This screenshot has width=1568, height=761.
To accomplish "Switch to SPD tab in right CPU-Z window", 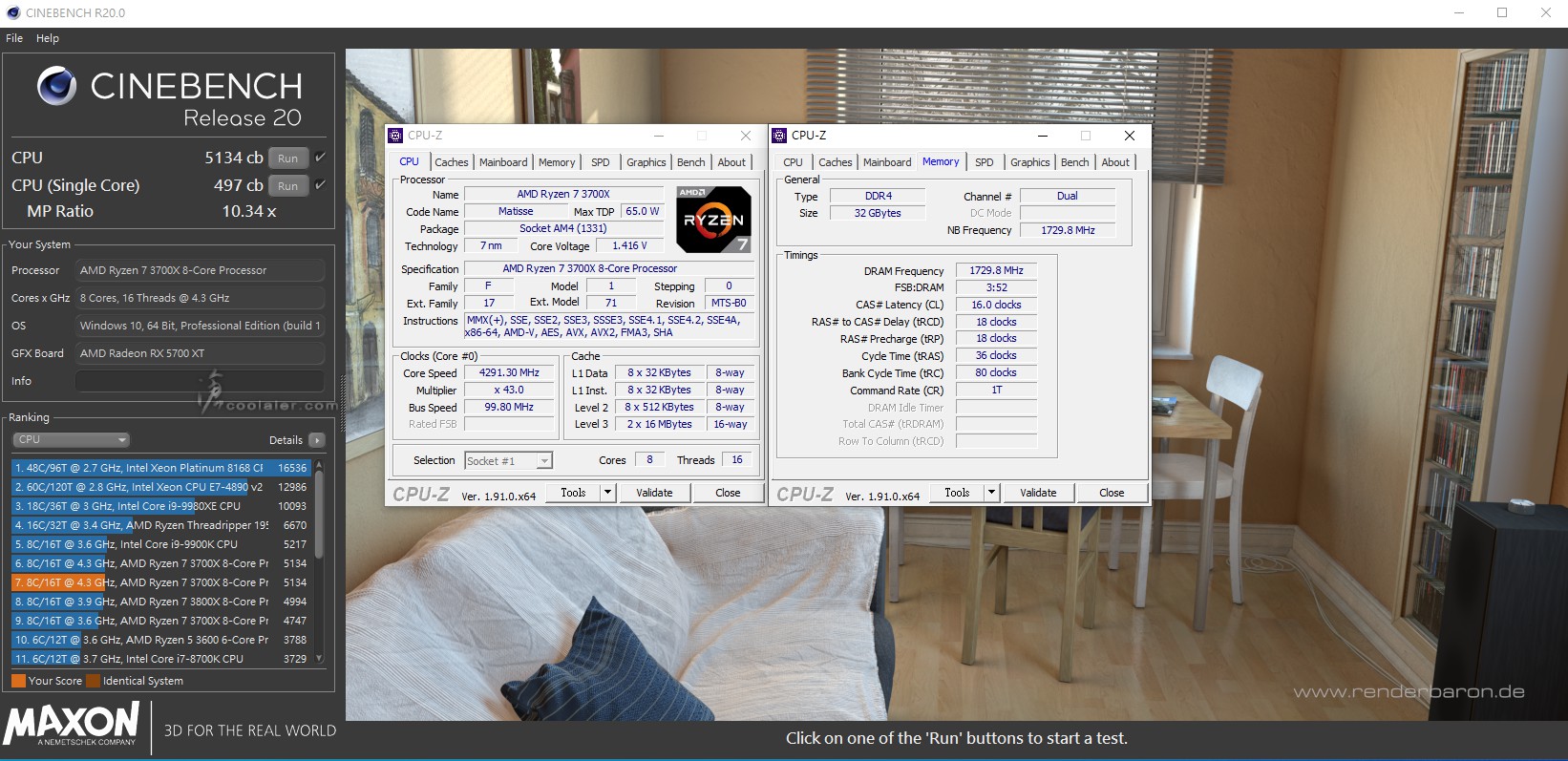I will 985,162.
